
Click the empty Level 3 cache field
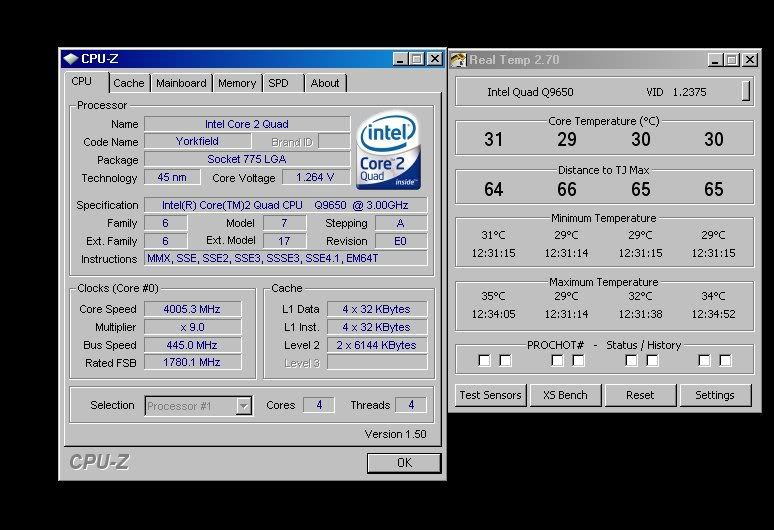[x=377, y=363]
